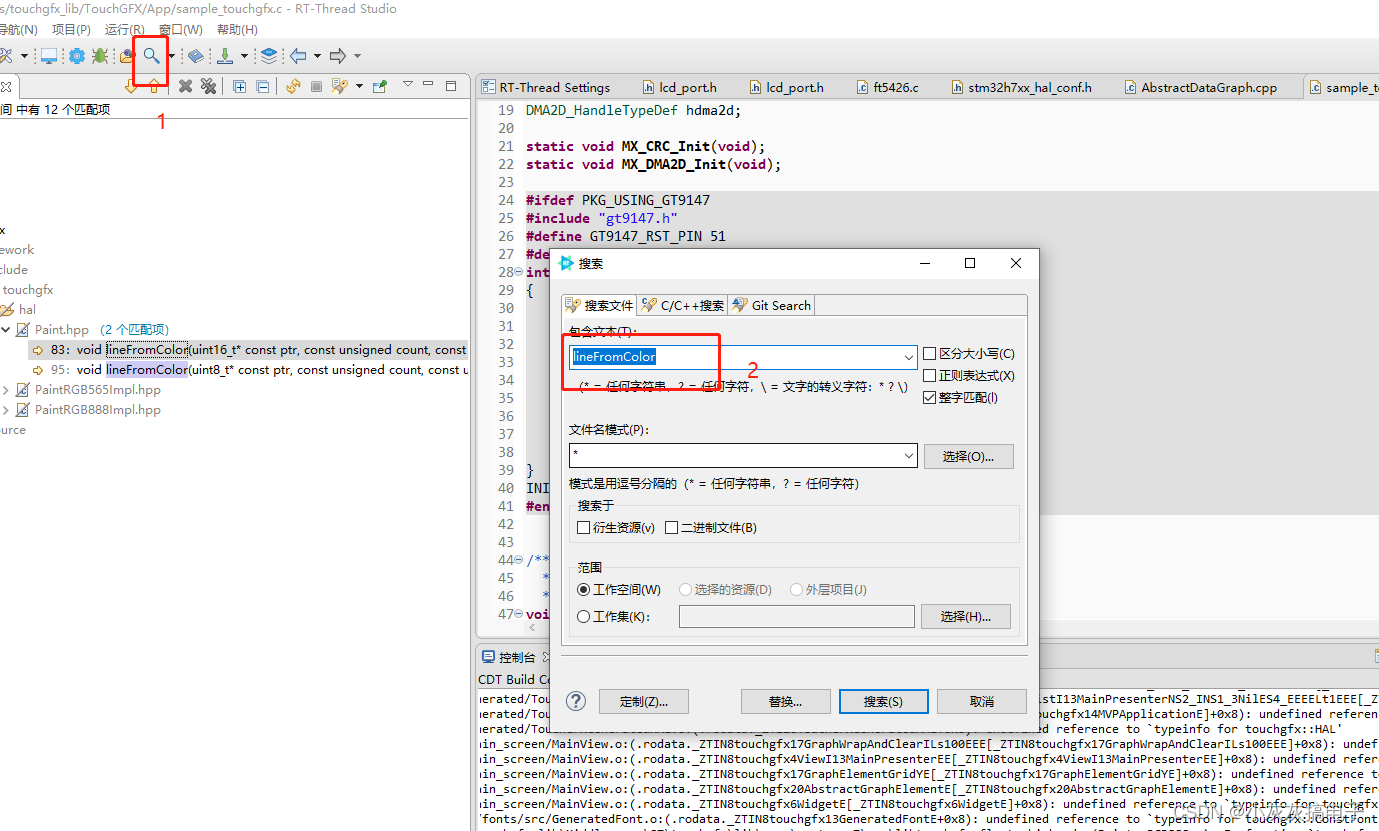1379x831 pixels.
Task: Click the build tools wrench icon
Action: point(7,56)
